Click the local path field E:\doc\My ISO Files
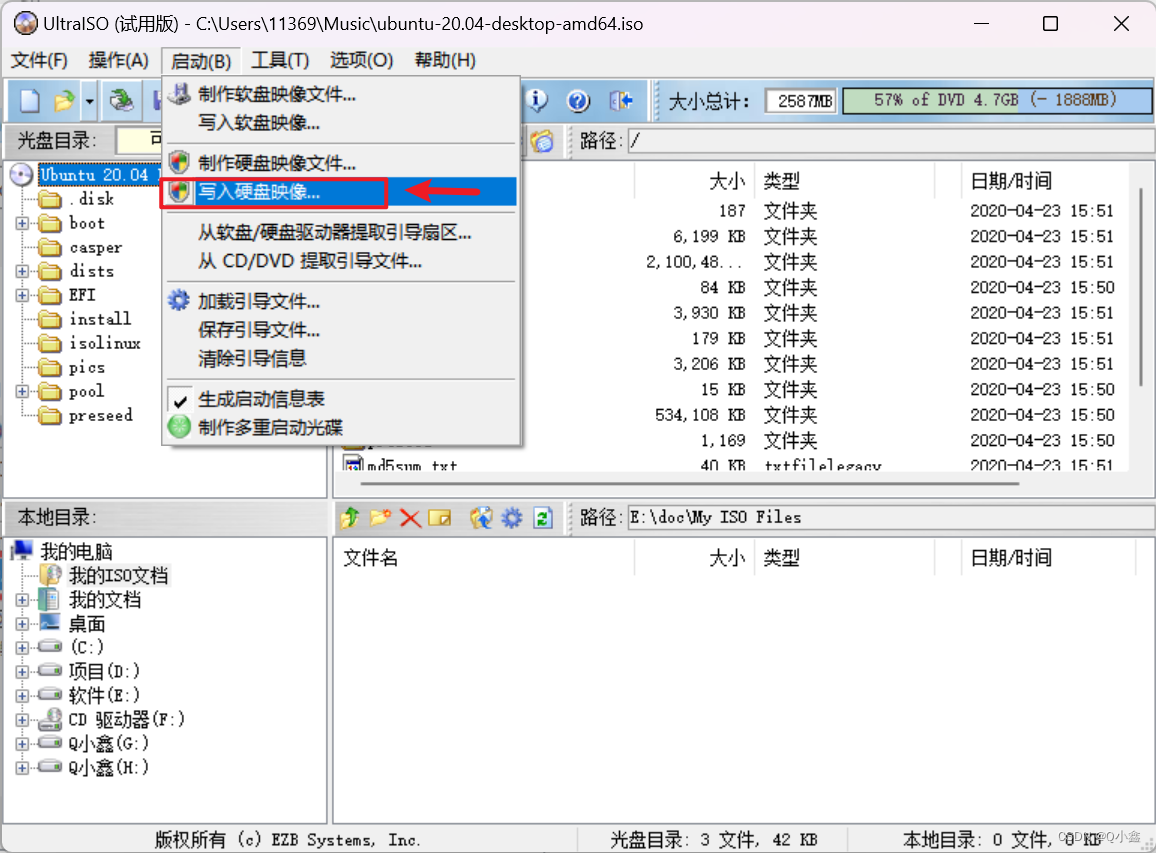Screen dimensions: 1156x853 tap(891, 518)
